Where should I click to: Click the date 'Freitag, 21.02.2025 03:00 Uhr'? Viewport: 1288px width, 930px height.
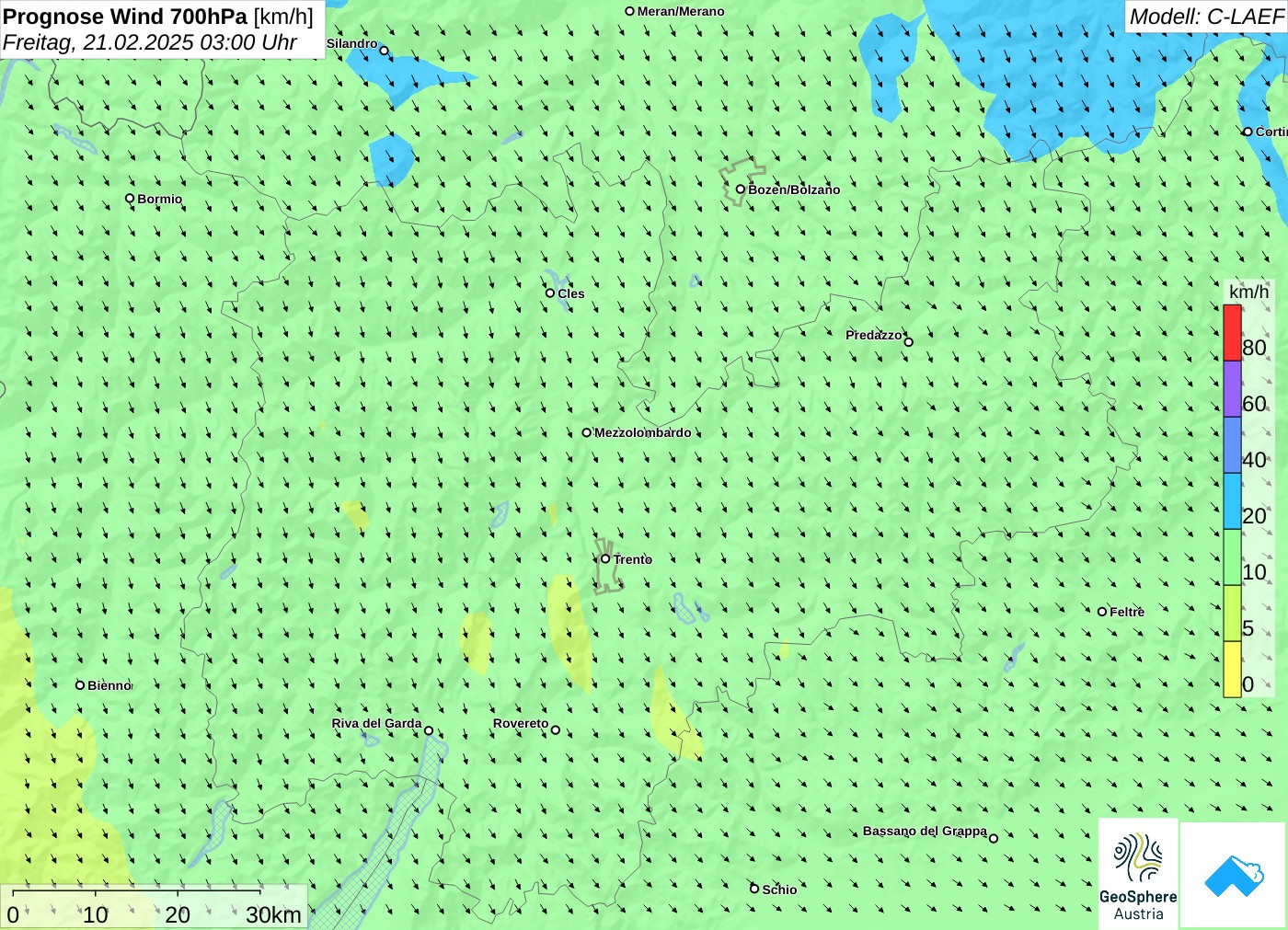[150, 42]
